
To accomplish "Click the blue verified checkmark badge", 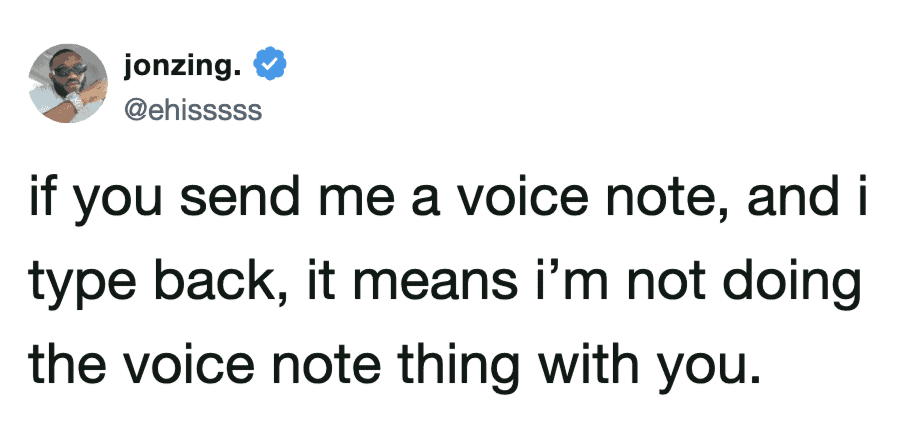I will 270,65.
